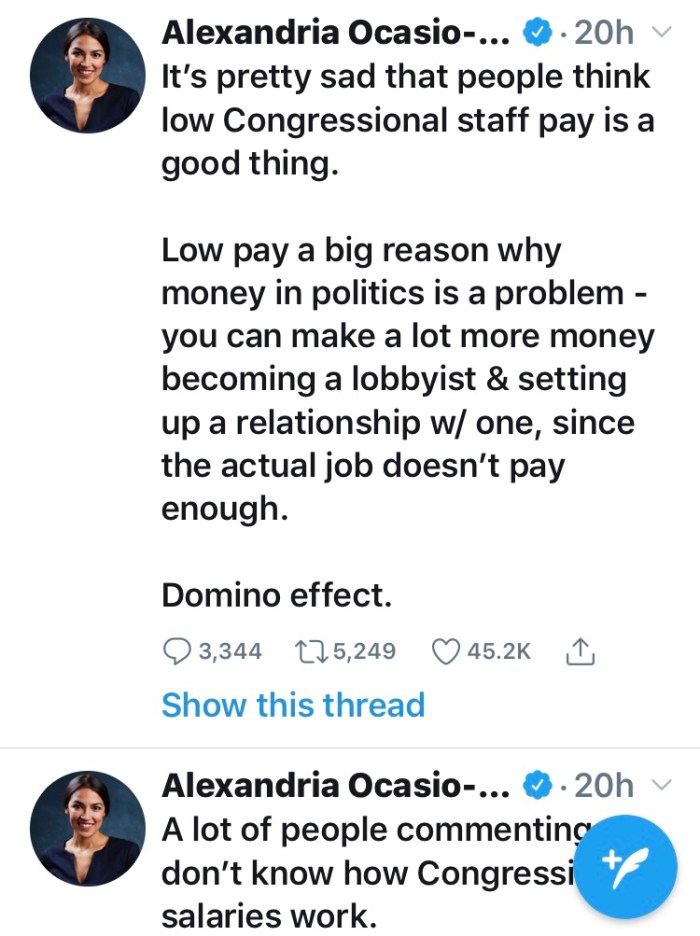Open profile avatar of the second tweet

[85, 827]
